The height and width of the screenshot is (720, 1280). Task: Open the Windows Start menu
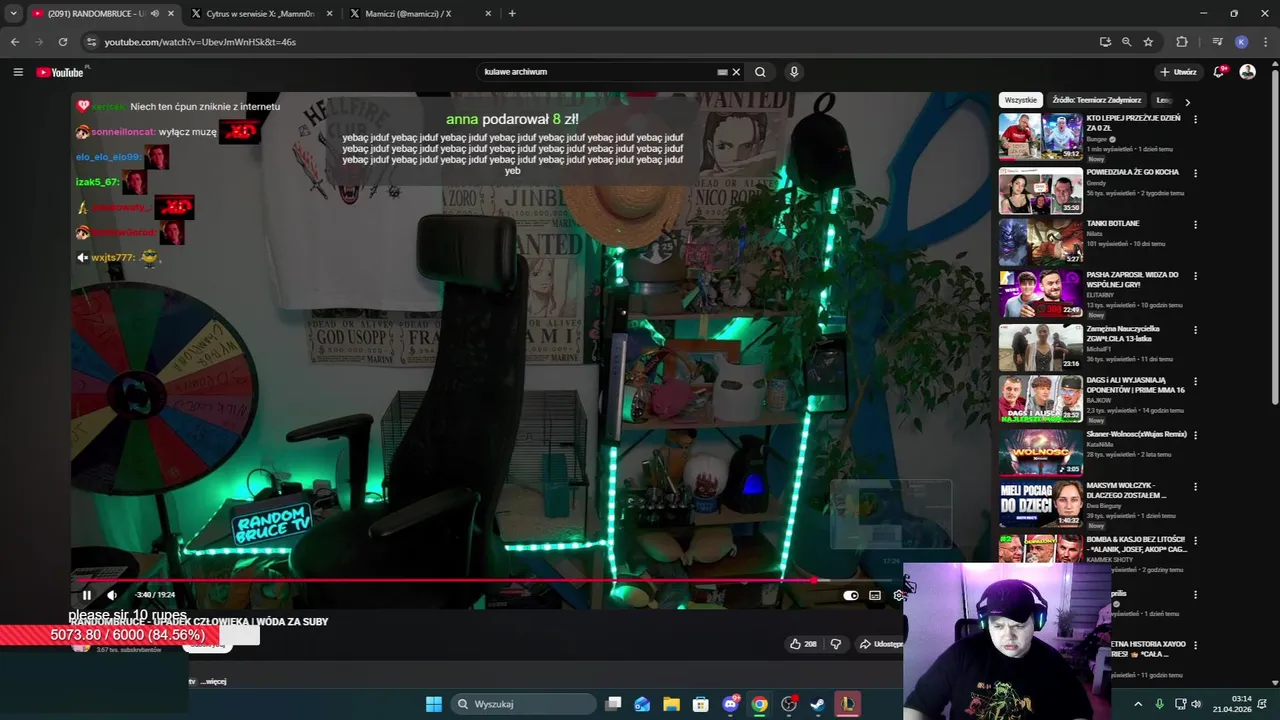pos(434,704)
